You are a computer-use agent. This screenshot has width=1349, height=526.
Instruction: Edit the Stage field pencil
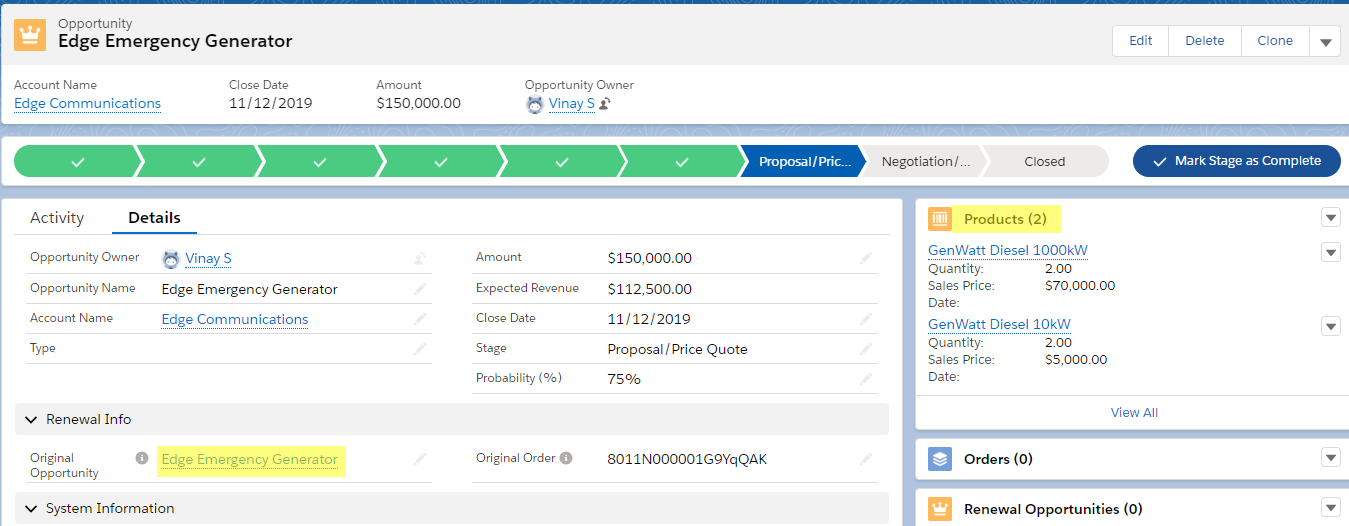point(866,349)
